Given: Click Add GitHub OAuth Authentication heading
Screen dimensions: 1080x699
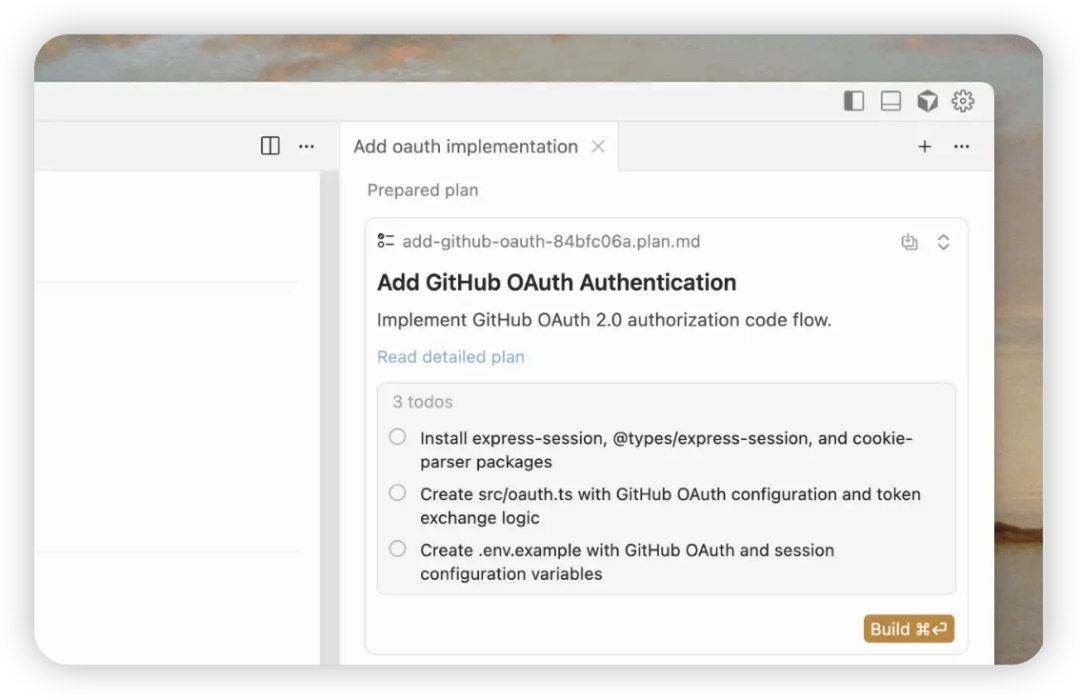Looking at the screenshot, I should pos(557,282).
